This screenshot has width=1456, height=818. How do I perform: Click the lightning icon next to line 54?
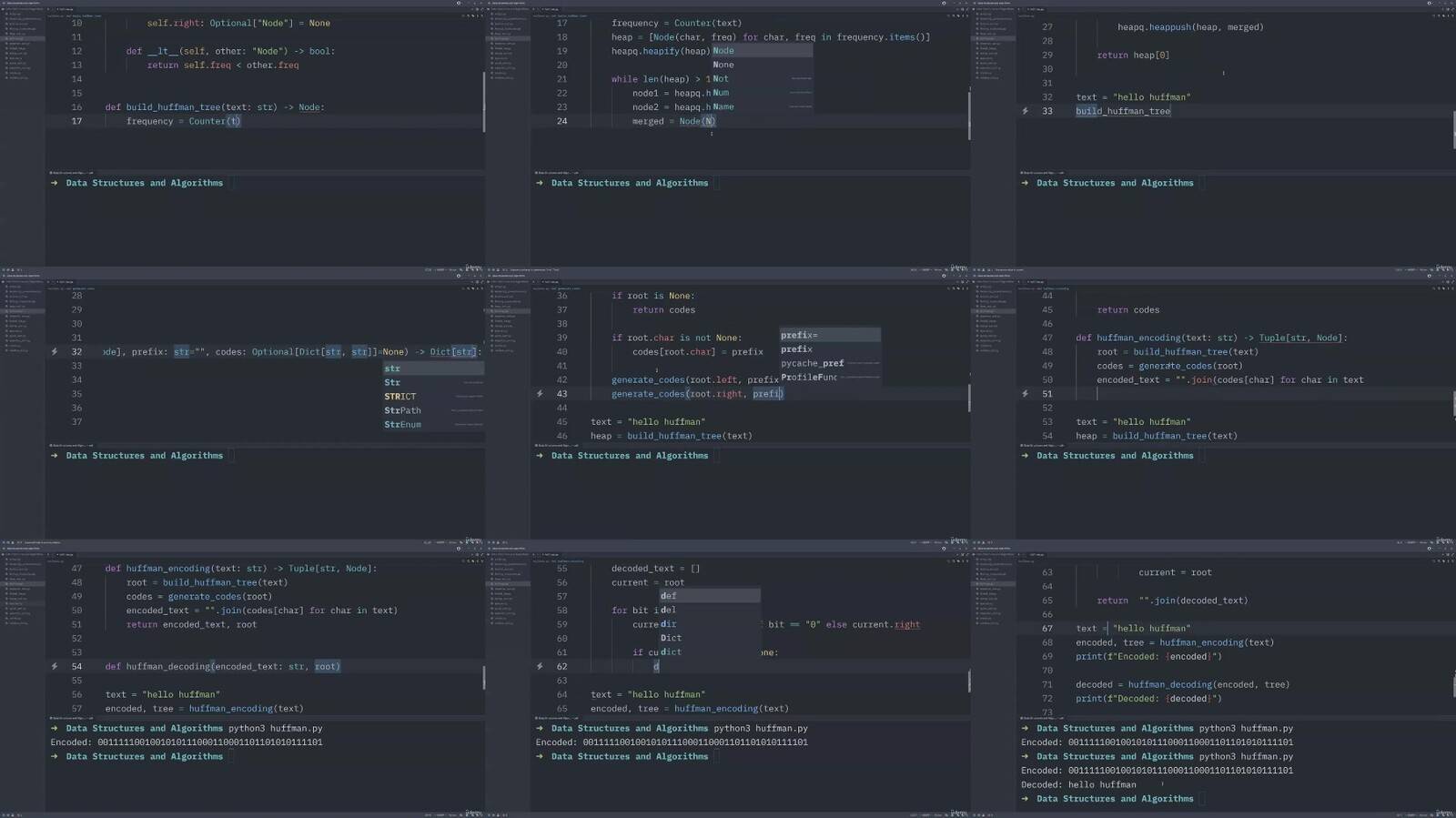55,666
